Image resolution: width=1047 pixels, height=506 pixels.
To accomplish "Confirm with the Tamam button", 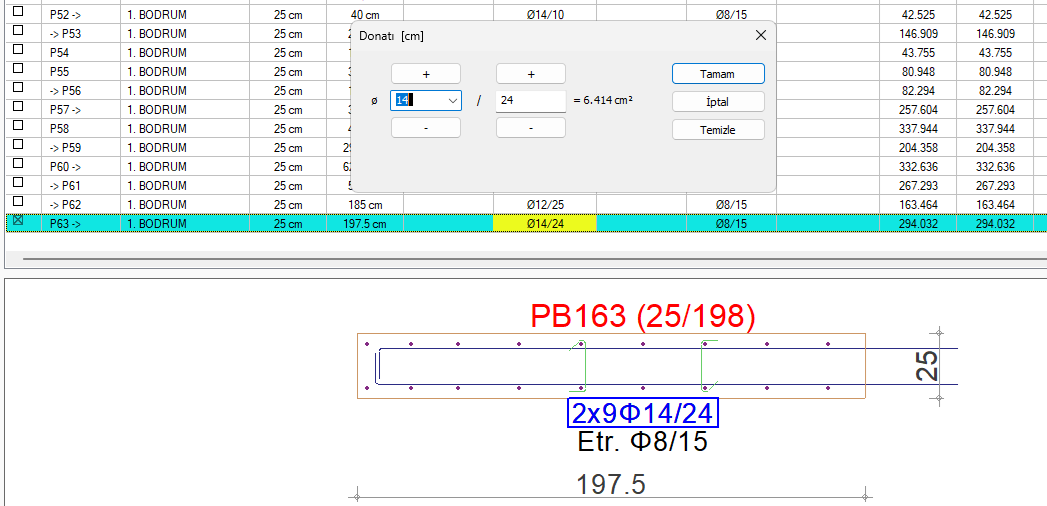I will (718, 74).
